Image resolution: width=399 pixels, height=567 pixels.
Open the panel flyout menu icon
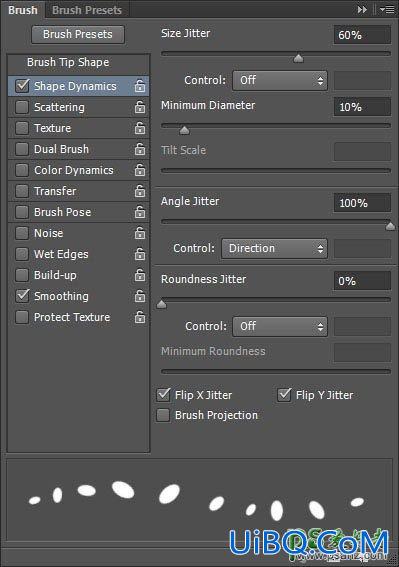click(x=387, y=10)
